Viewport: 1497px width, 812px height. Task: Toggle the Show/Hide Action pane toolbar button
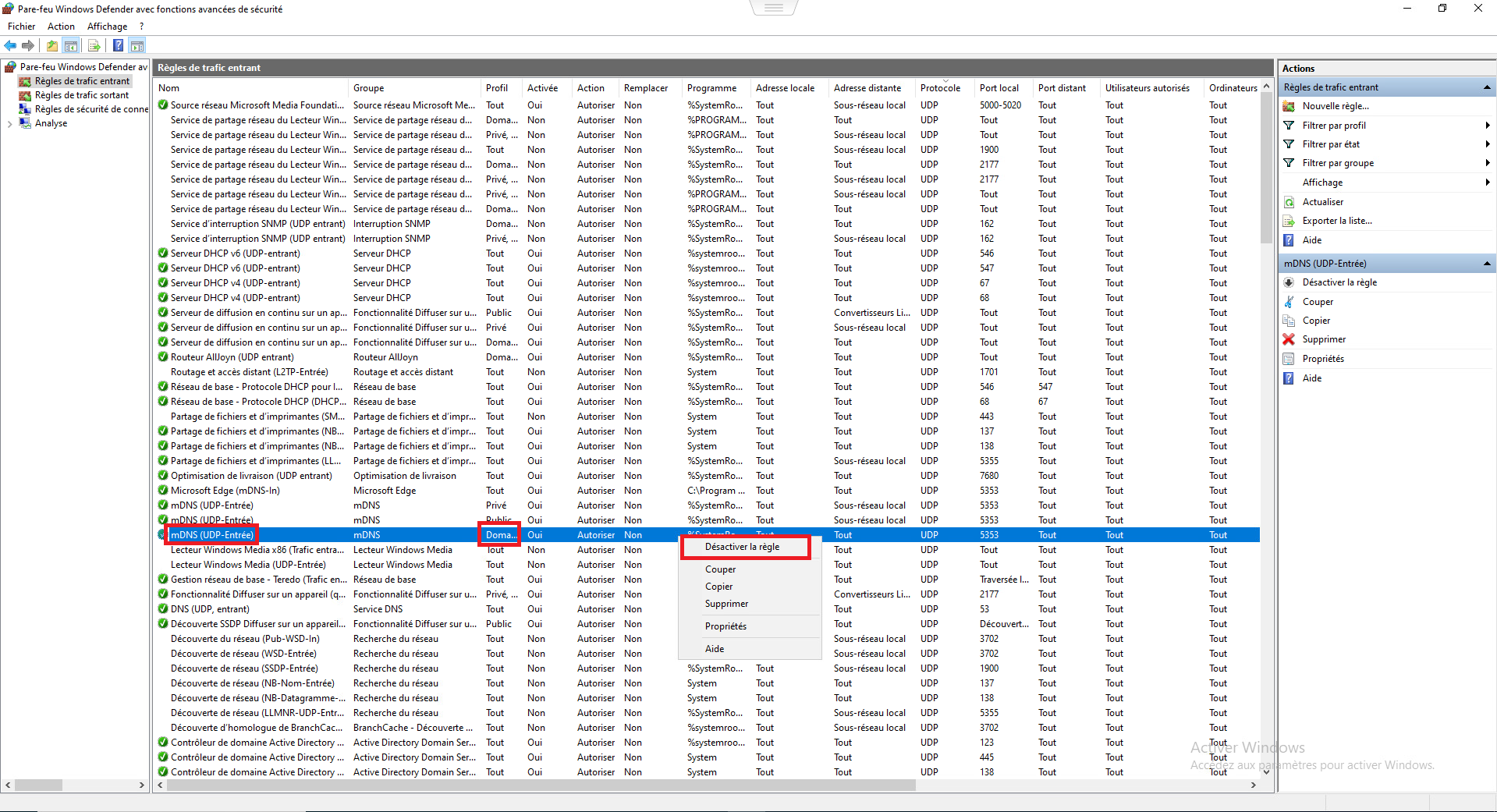pyautogui.click(x=137, y=46)
